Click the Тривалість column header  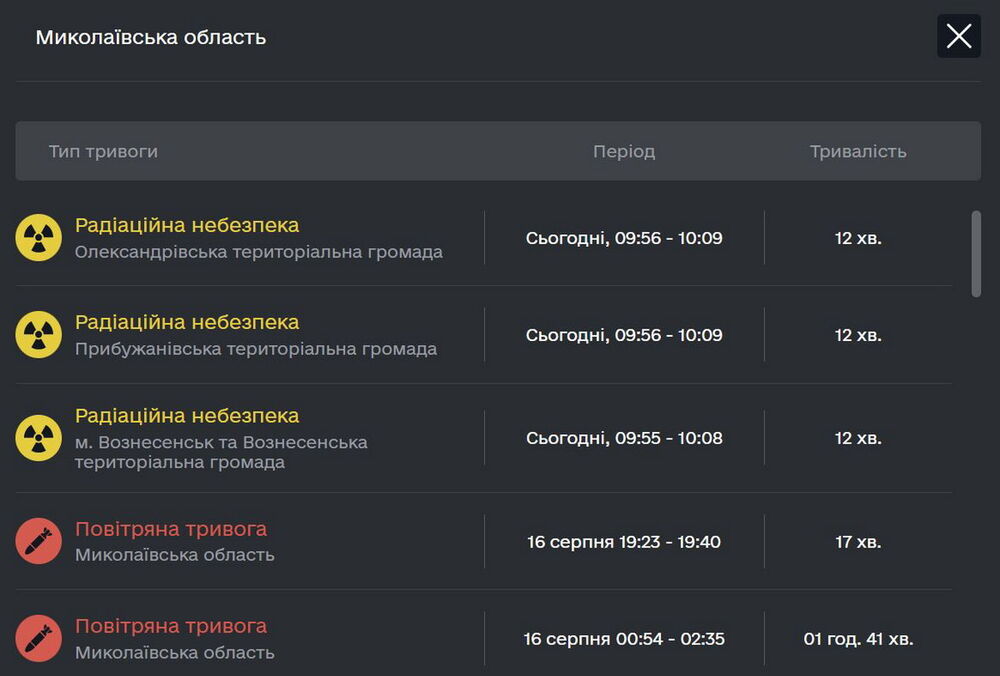tap(857, 151)
